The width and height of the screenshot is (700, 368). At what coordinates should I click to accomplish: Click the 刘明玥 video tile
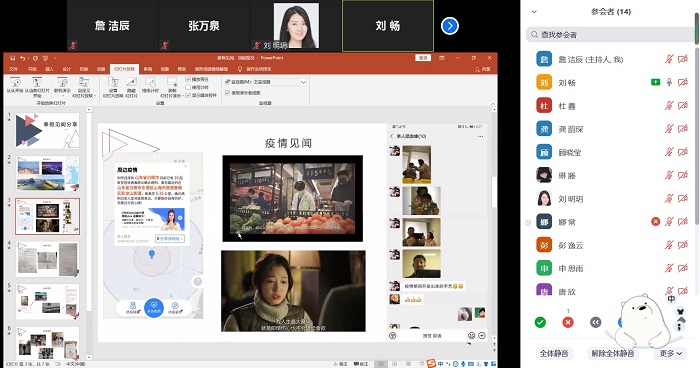pyautogui.click(x=296, y=25)
